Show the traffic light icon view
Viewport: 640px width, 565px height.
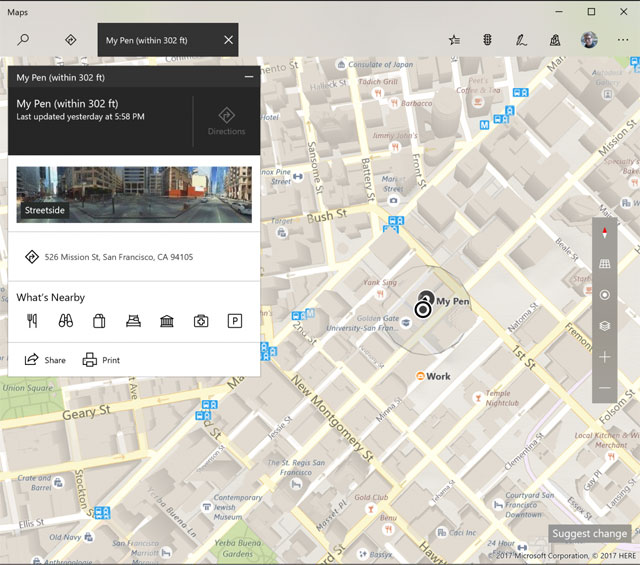[x=488, y=40]
